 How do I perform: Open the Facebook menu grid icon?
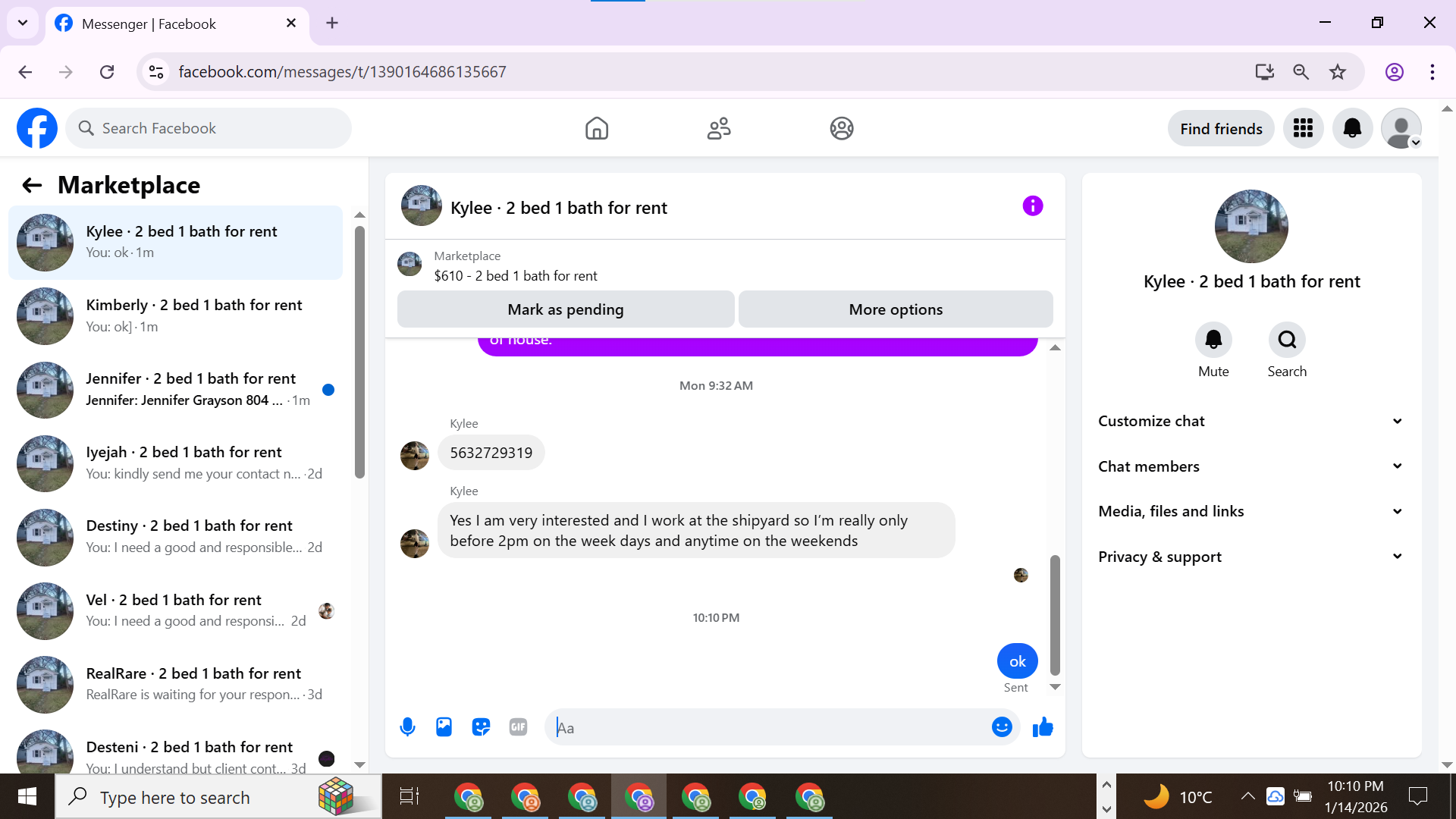(x=1303, y=128)
